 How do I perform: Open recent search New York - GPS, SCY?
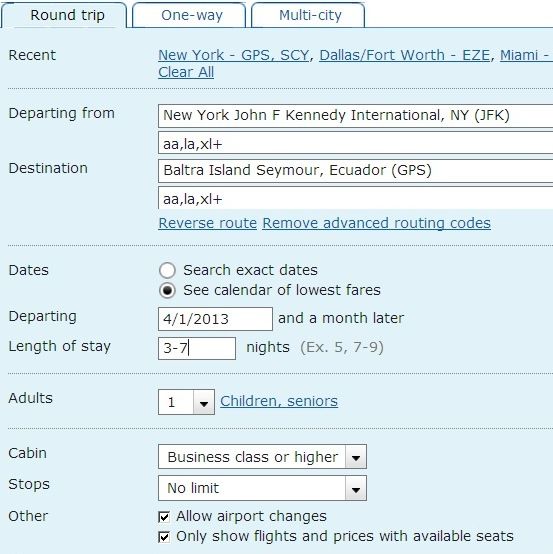pyautogui.click(x=234, y=55)
